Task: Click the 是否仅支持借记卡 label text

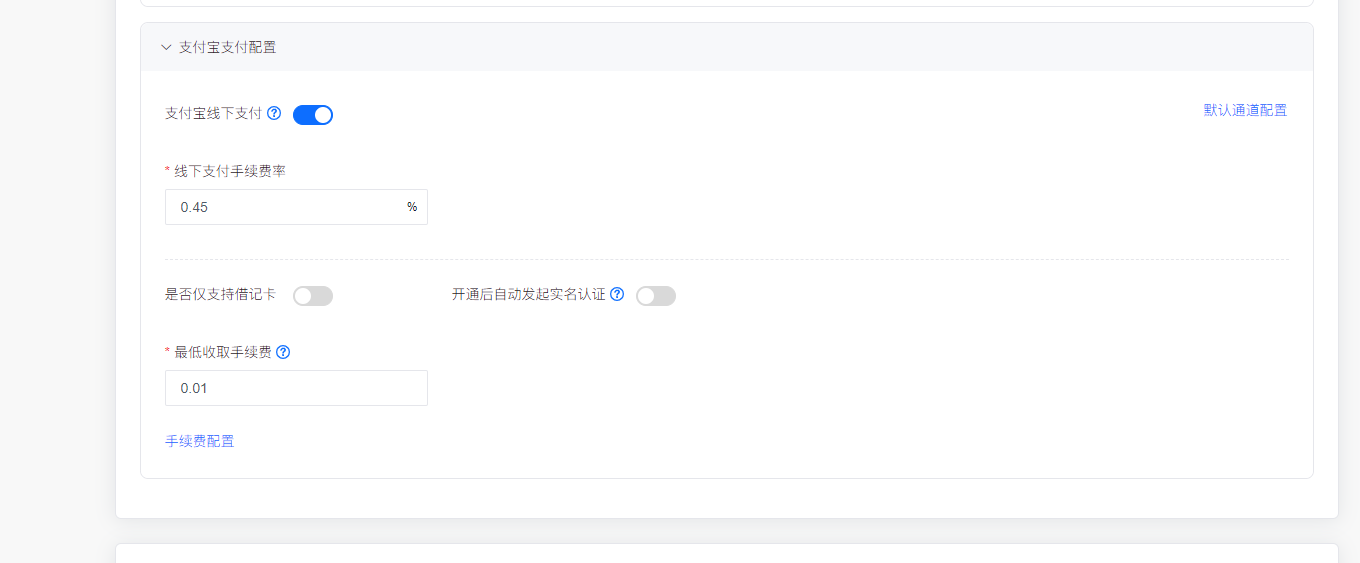Action: tap(220, 295)
